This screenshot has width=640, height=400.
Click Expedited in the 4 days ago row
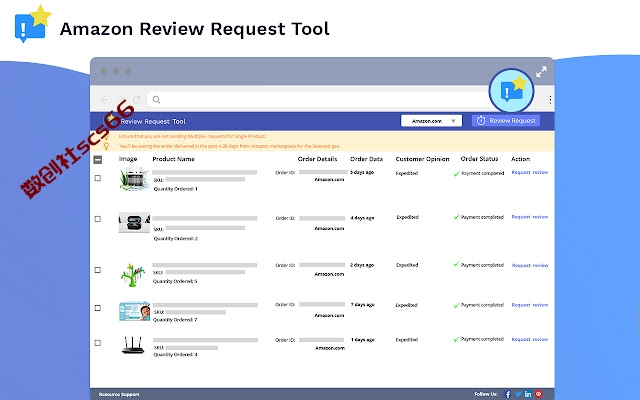click(x=407, y=217)
